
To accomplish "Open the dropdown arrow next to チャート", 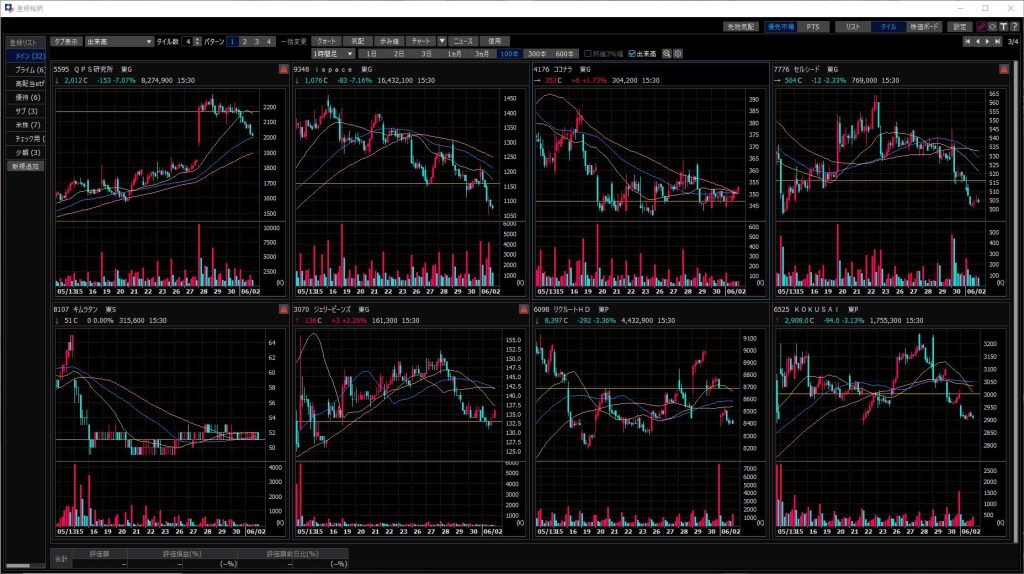I will [443, 41].
